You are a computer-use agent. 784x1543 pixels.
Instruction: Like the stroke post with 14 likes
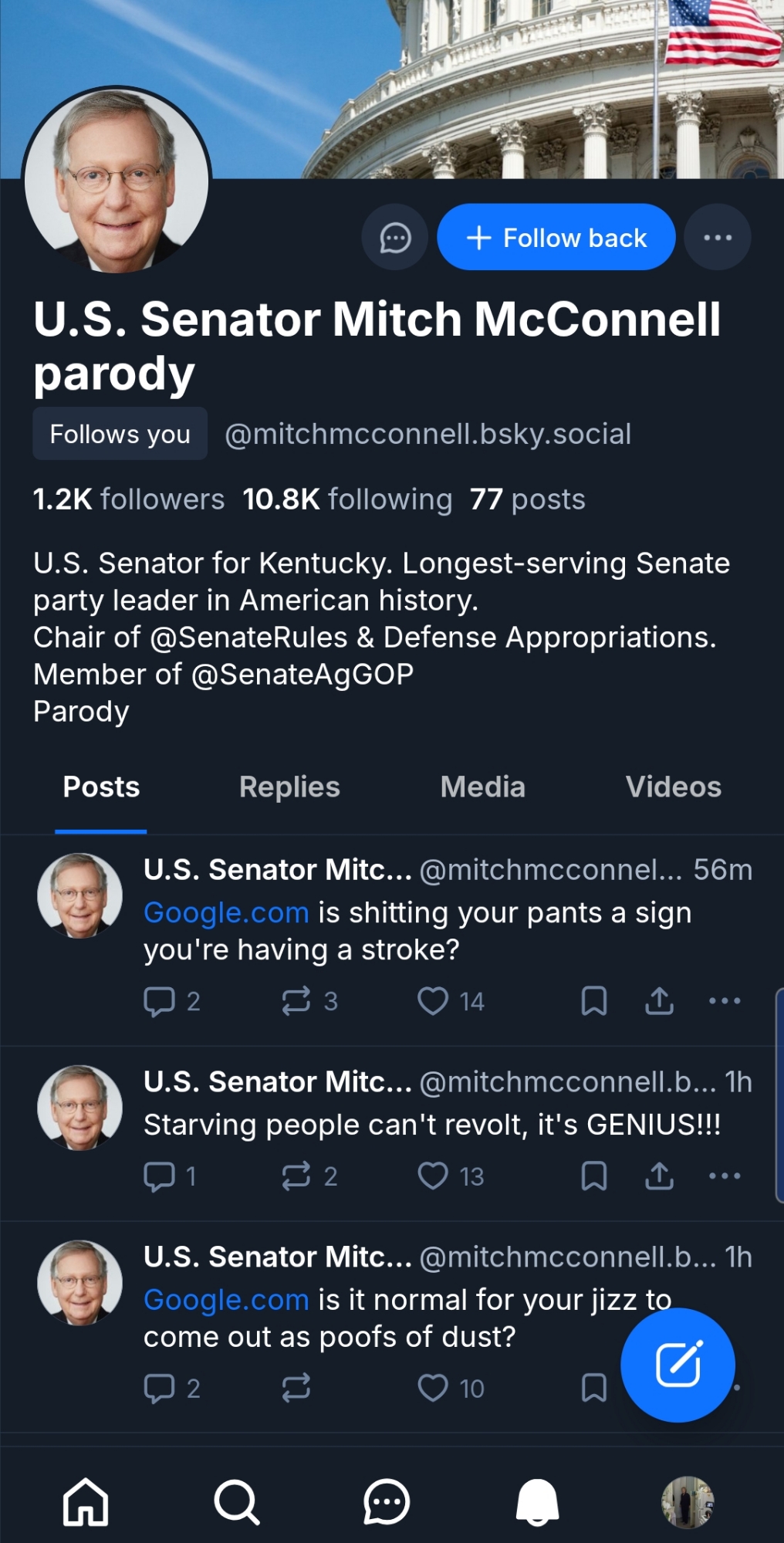[x=433, y=1001]
